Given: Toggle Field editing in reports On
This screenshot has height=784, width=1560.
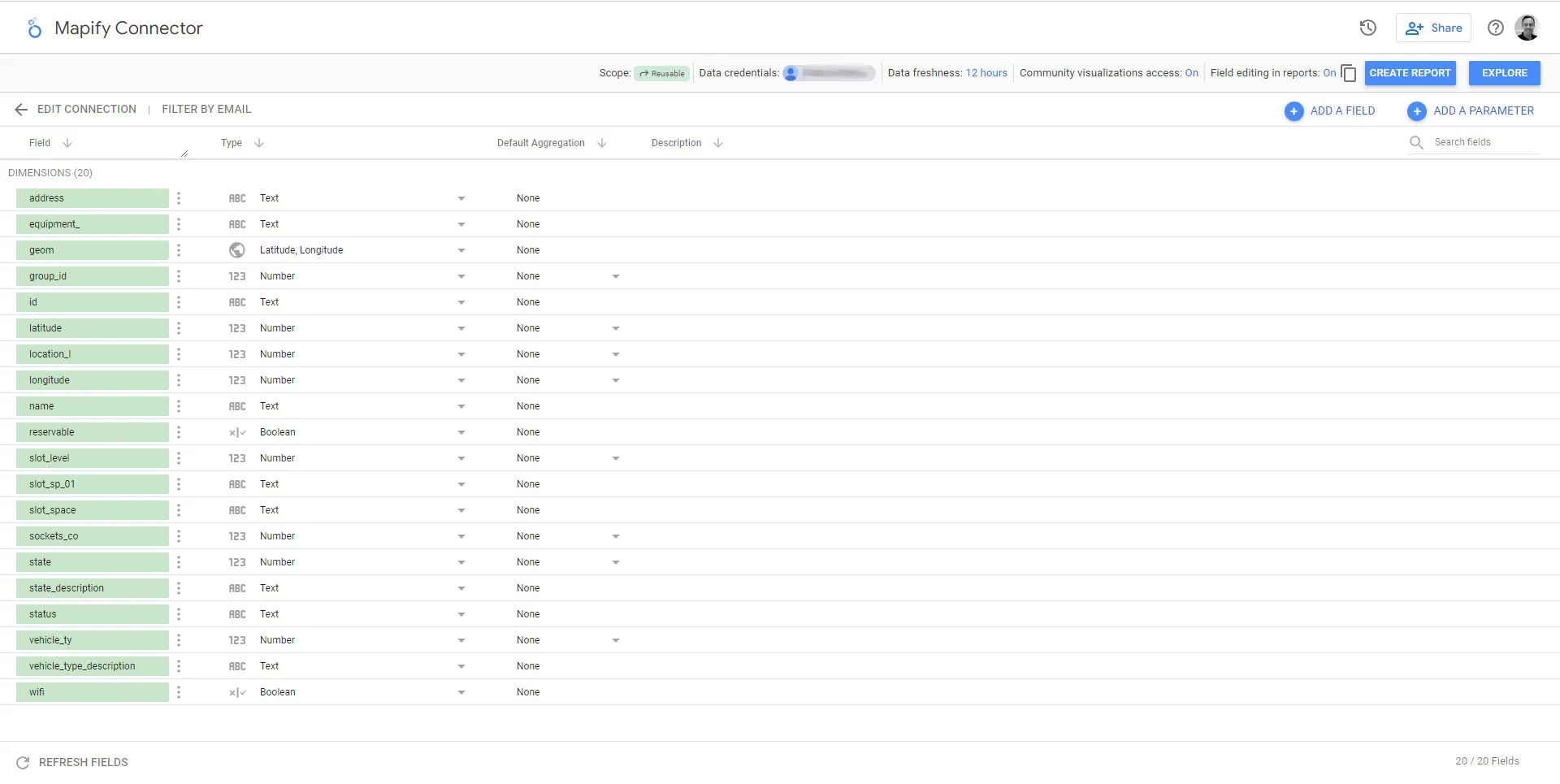Looking at the screenshot, I should (1329, 73).
